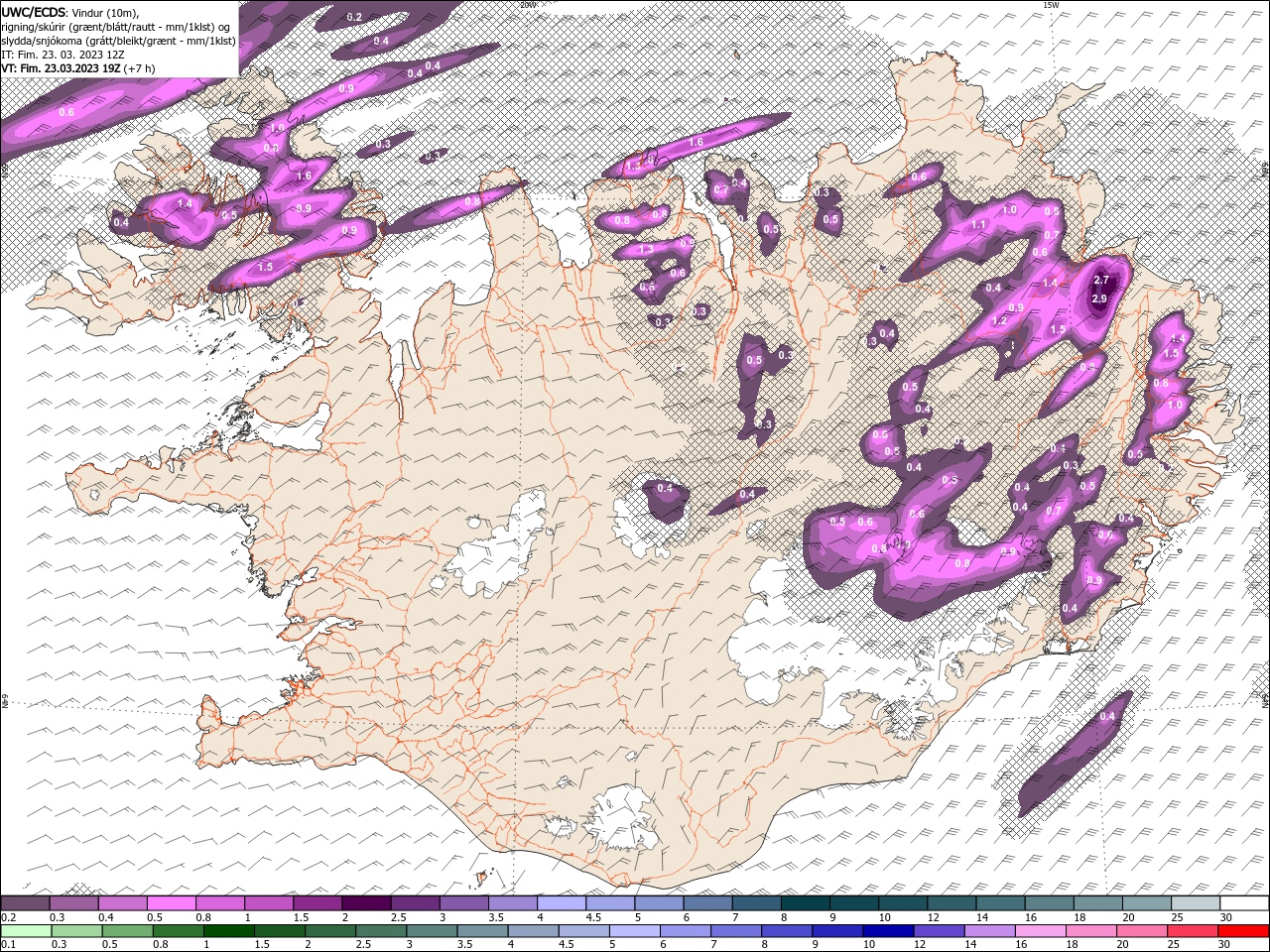Click the 1.1 precipitation value on the map

[x=979, y=225]
